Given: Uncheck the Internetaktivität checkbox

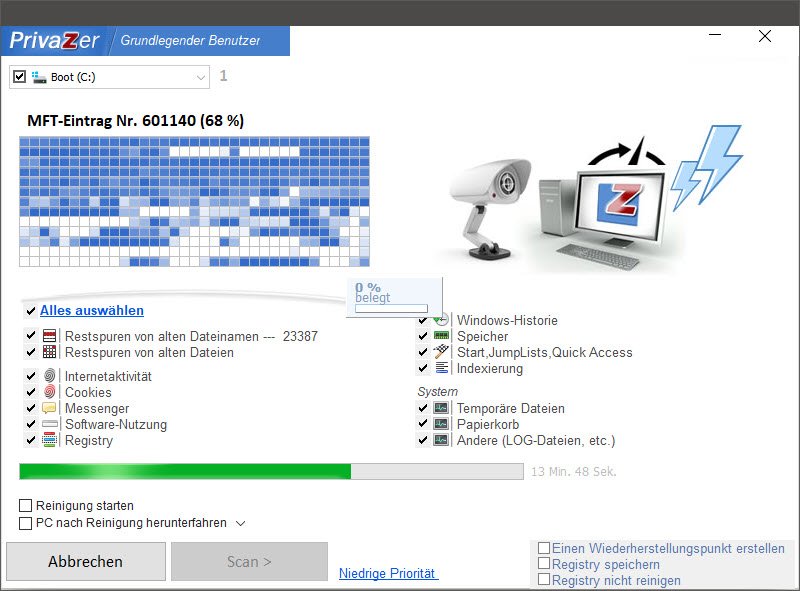Looking at the screenshot, I should pos(31,376).
